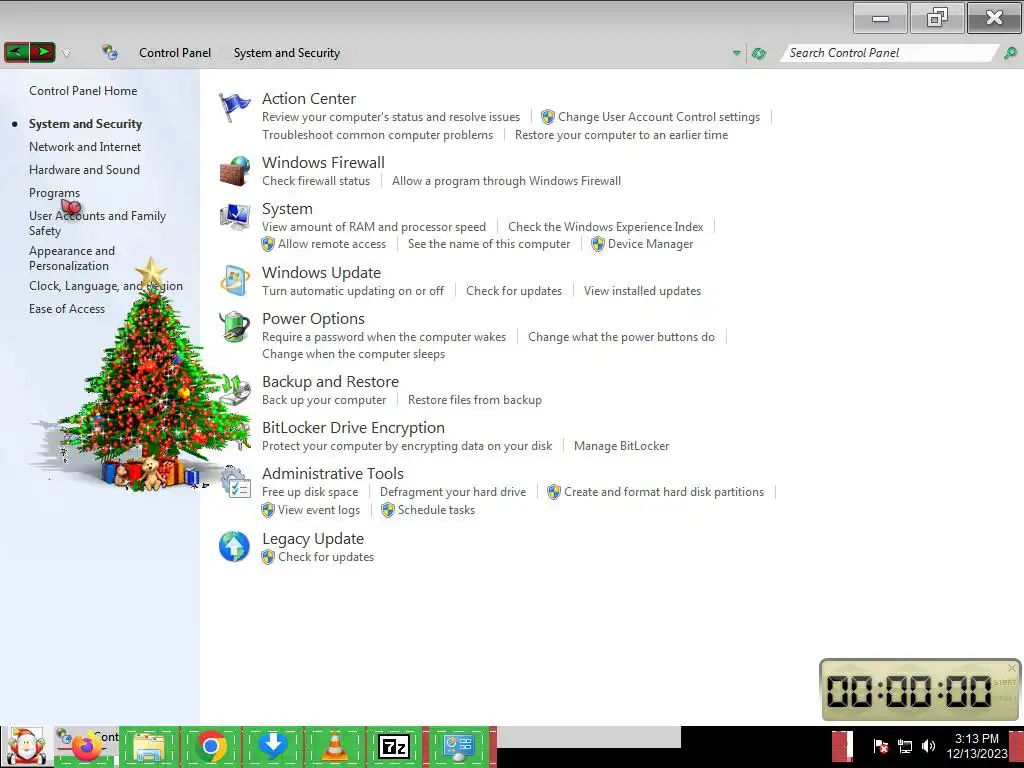
Task: Open the control panel taskbar icon at right
Action: tap(458, 747)
